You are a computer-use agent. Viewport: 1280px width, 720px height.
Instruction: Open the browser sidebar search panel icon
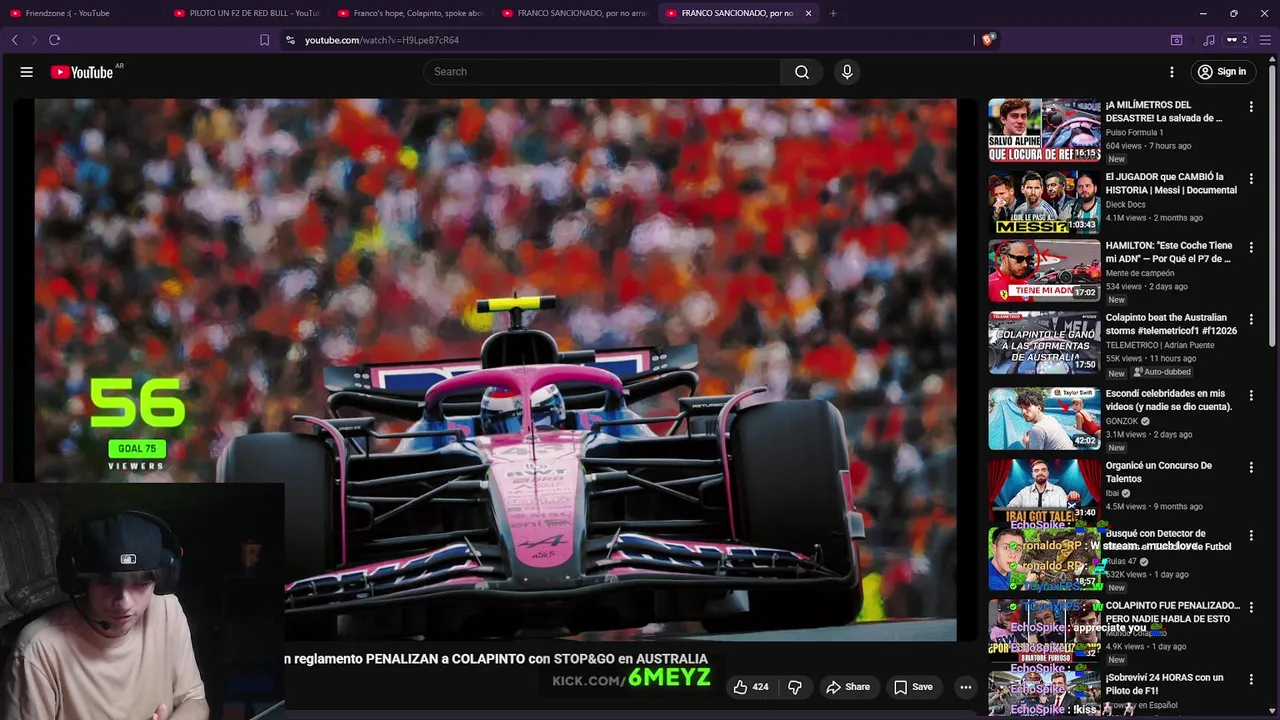tap(1177, 40)
